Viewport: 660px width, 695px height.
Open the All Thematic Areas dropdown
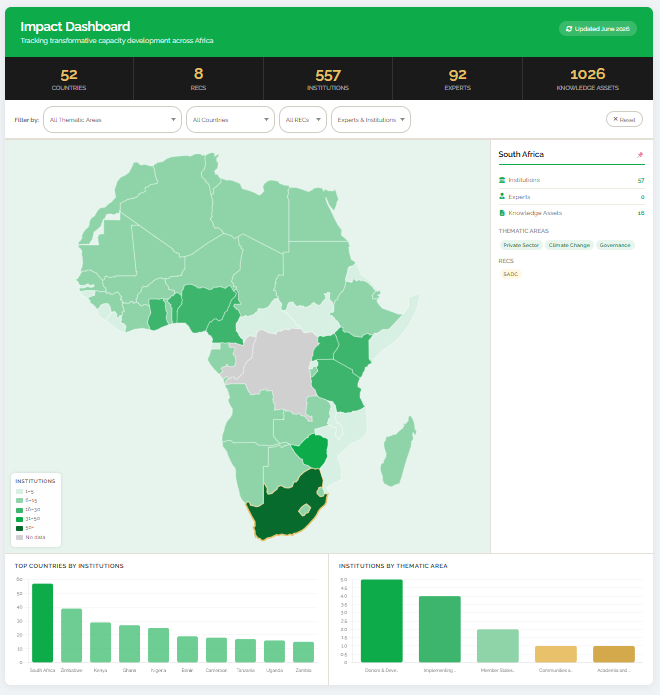(112, 119)
